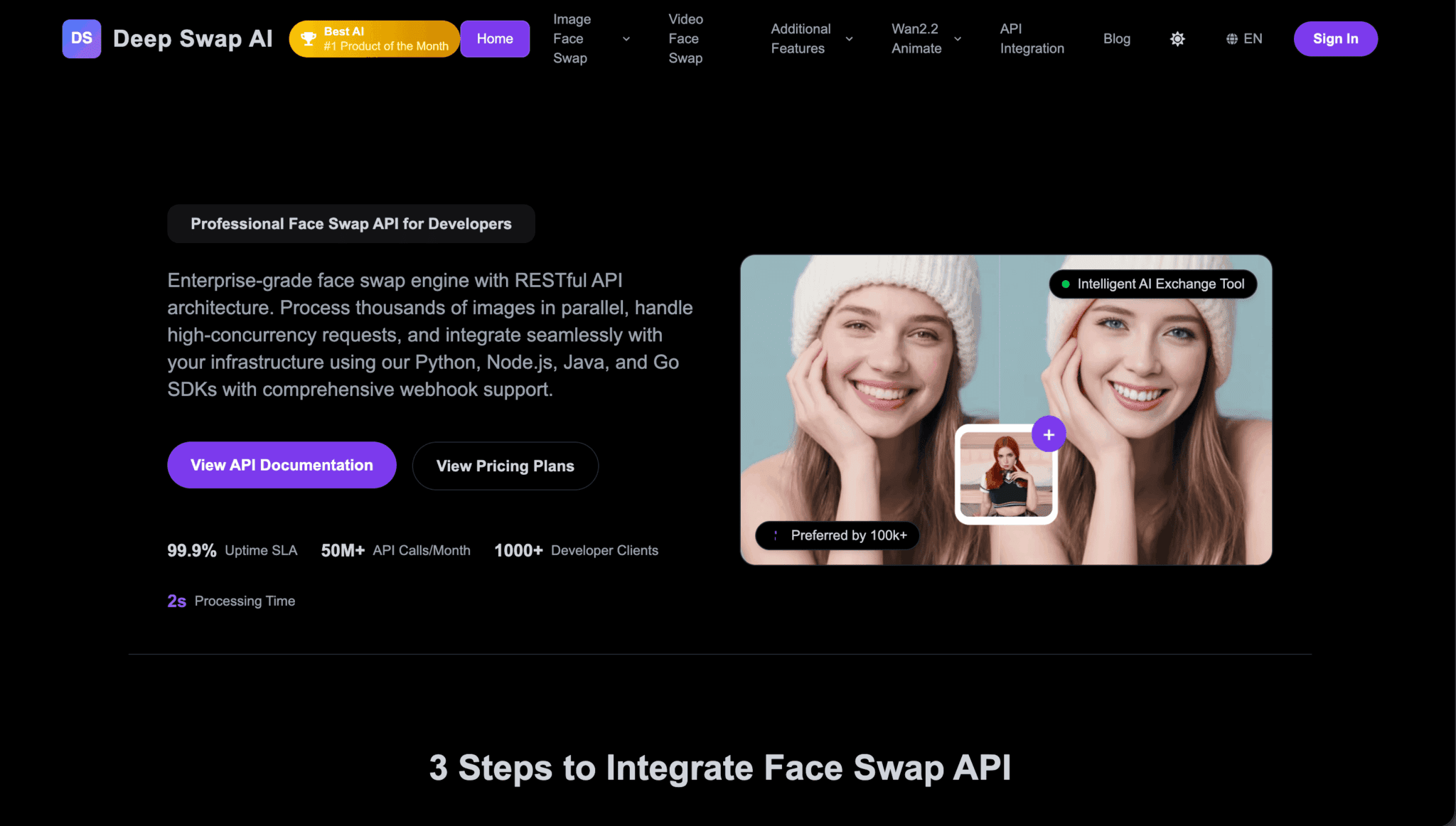Click the DS Deep Swap AI logo icon
The image size is (1456, 826).
point(81,38)
